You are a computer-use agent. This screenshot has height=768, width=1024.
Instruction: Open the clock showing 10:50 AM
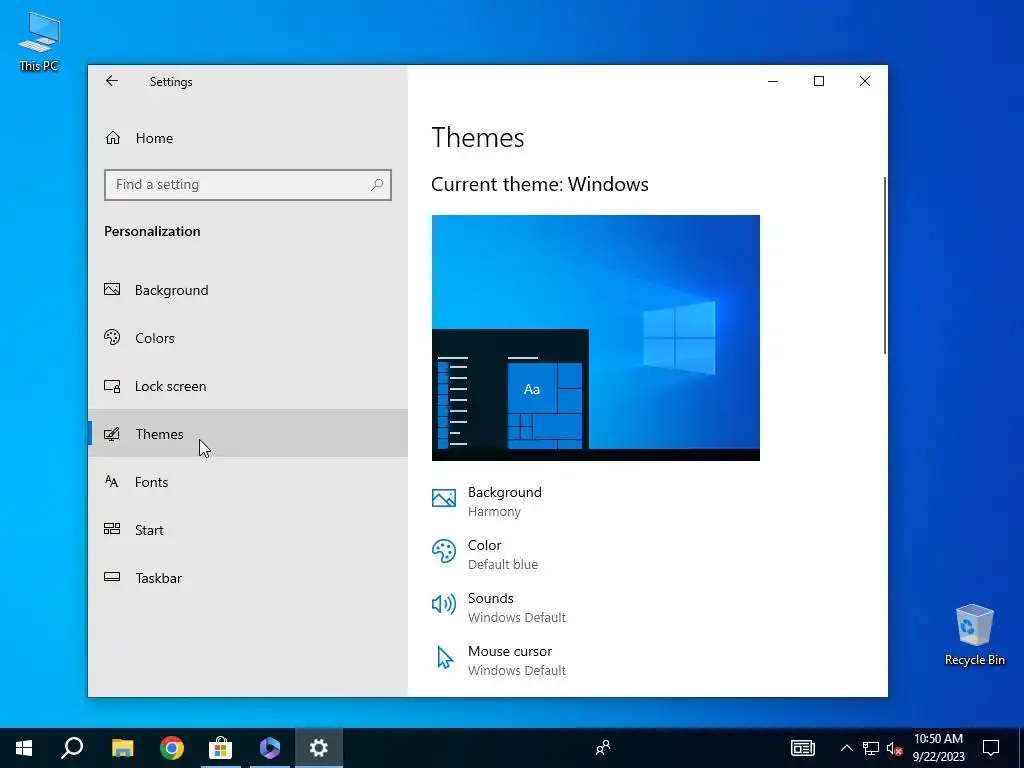click(x=938, y=748)
